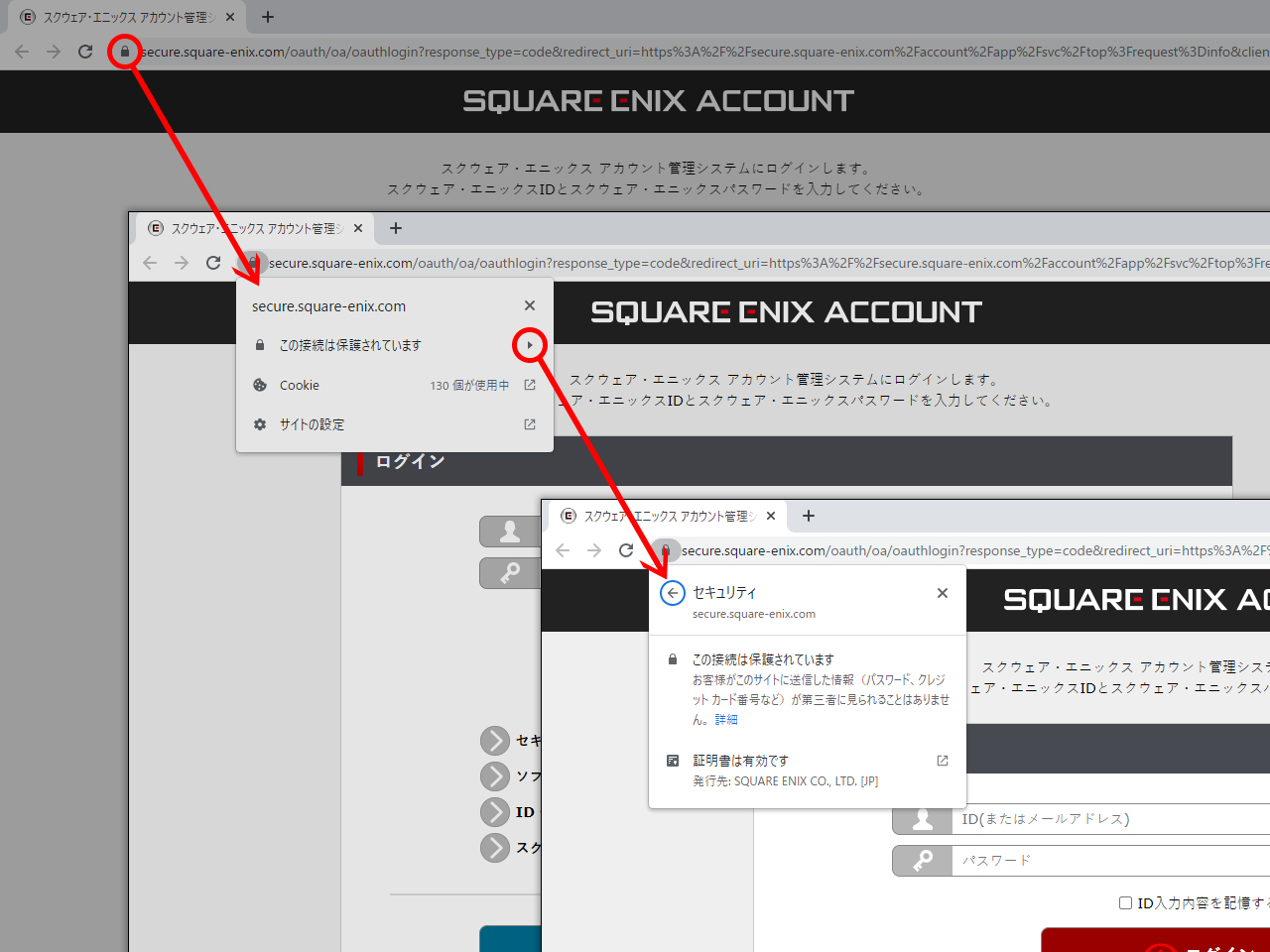Go forward in the back browser window
1270x952 pixels.
pos(54,52)
